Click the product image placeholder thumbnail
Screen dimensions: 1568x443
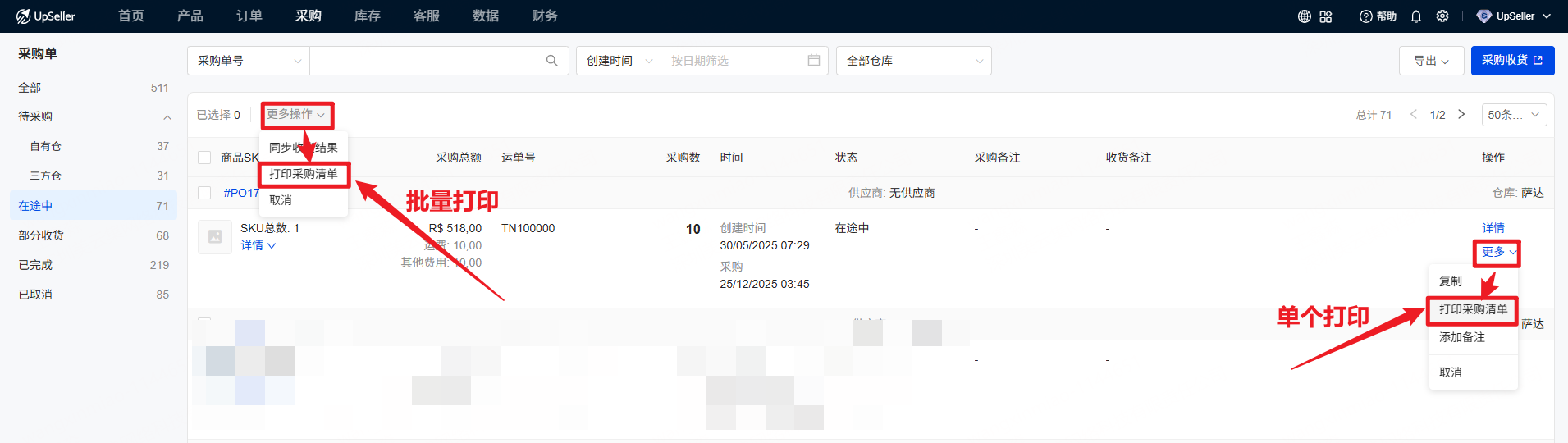pos(215,237)
